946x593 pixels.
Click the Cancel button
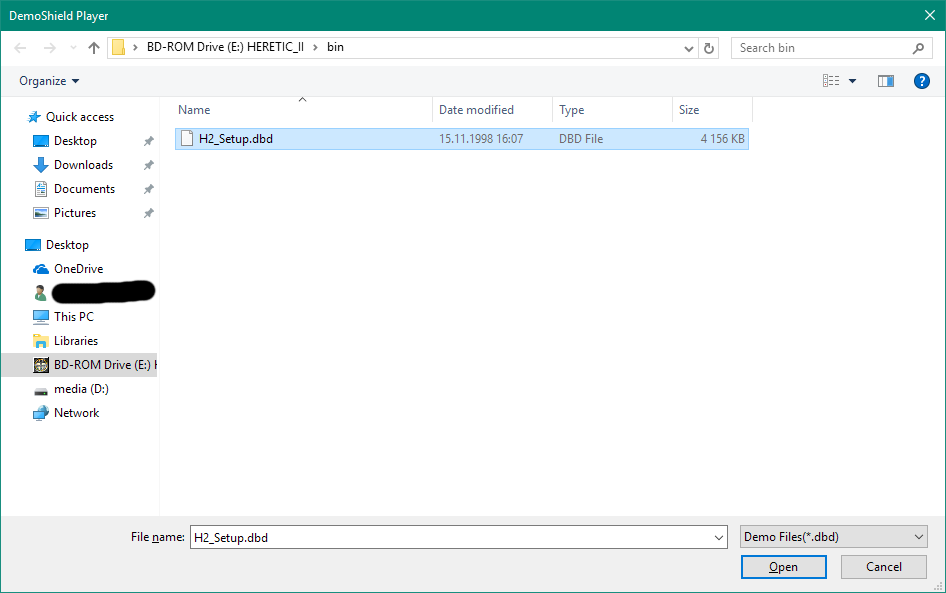[x=884, y=567]
